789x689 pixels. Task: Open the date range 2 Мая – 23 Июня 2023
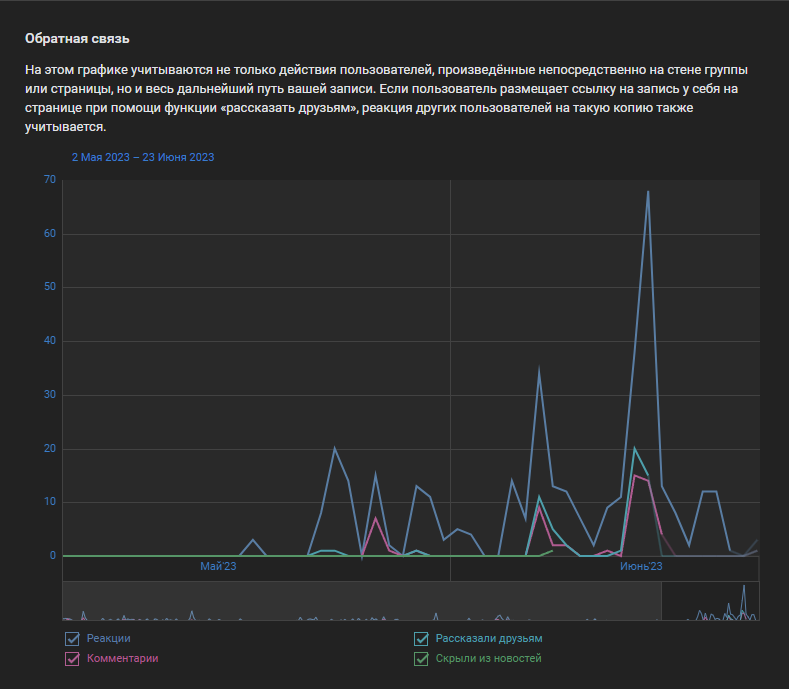click(143, 157)
